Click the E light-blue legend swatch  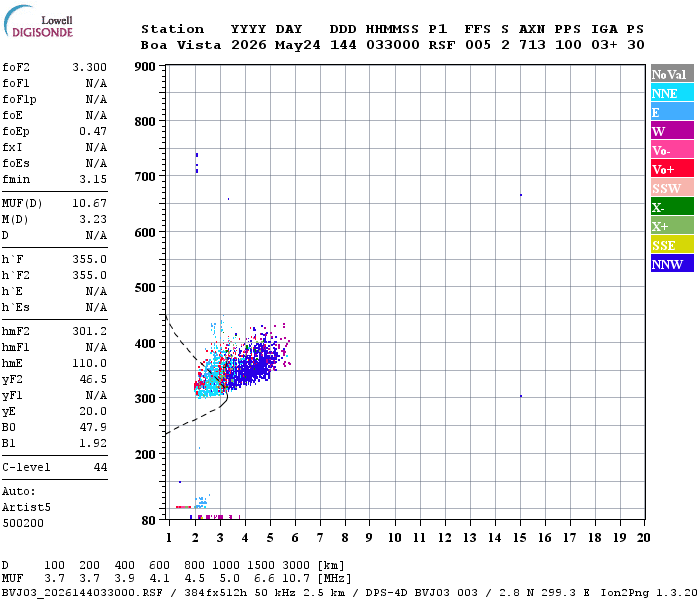coord(672,112)
